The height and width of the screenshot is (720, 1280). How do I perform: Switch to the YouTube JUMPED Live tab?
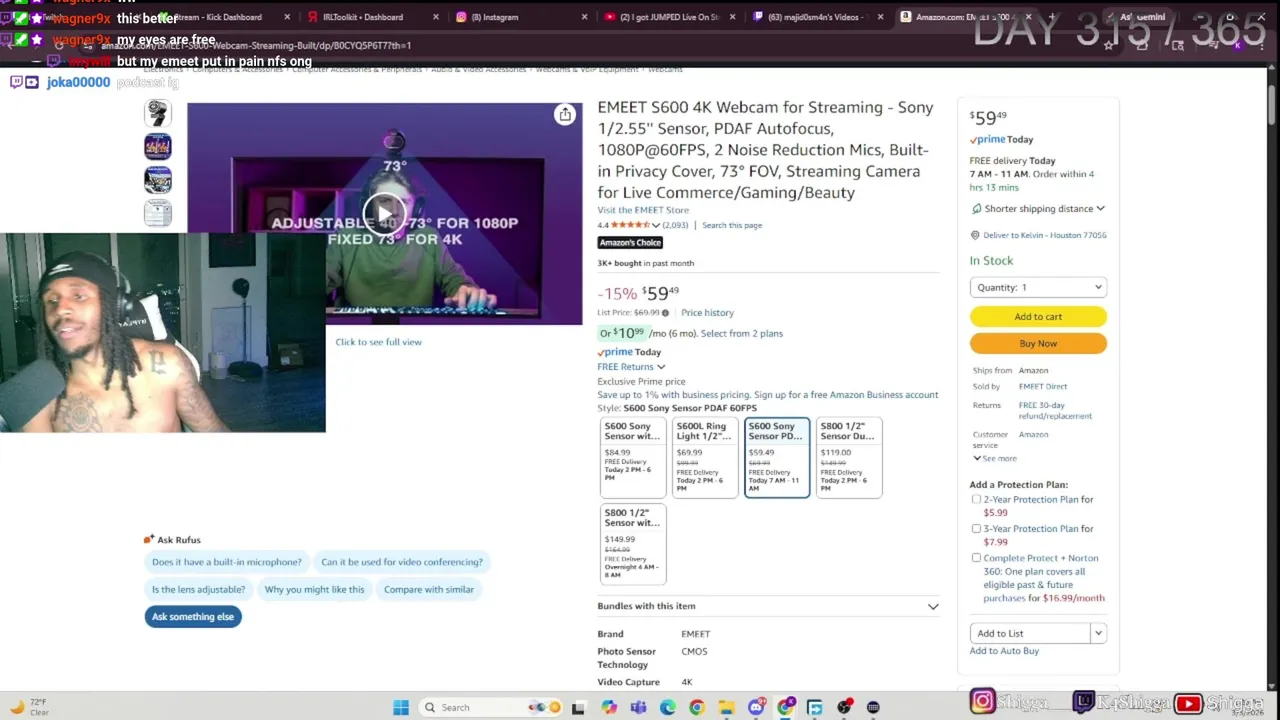point(670,17)
